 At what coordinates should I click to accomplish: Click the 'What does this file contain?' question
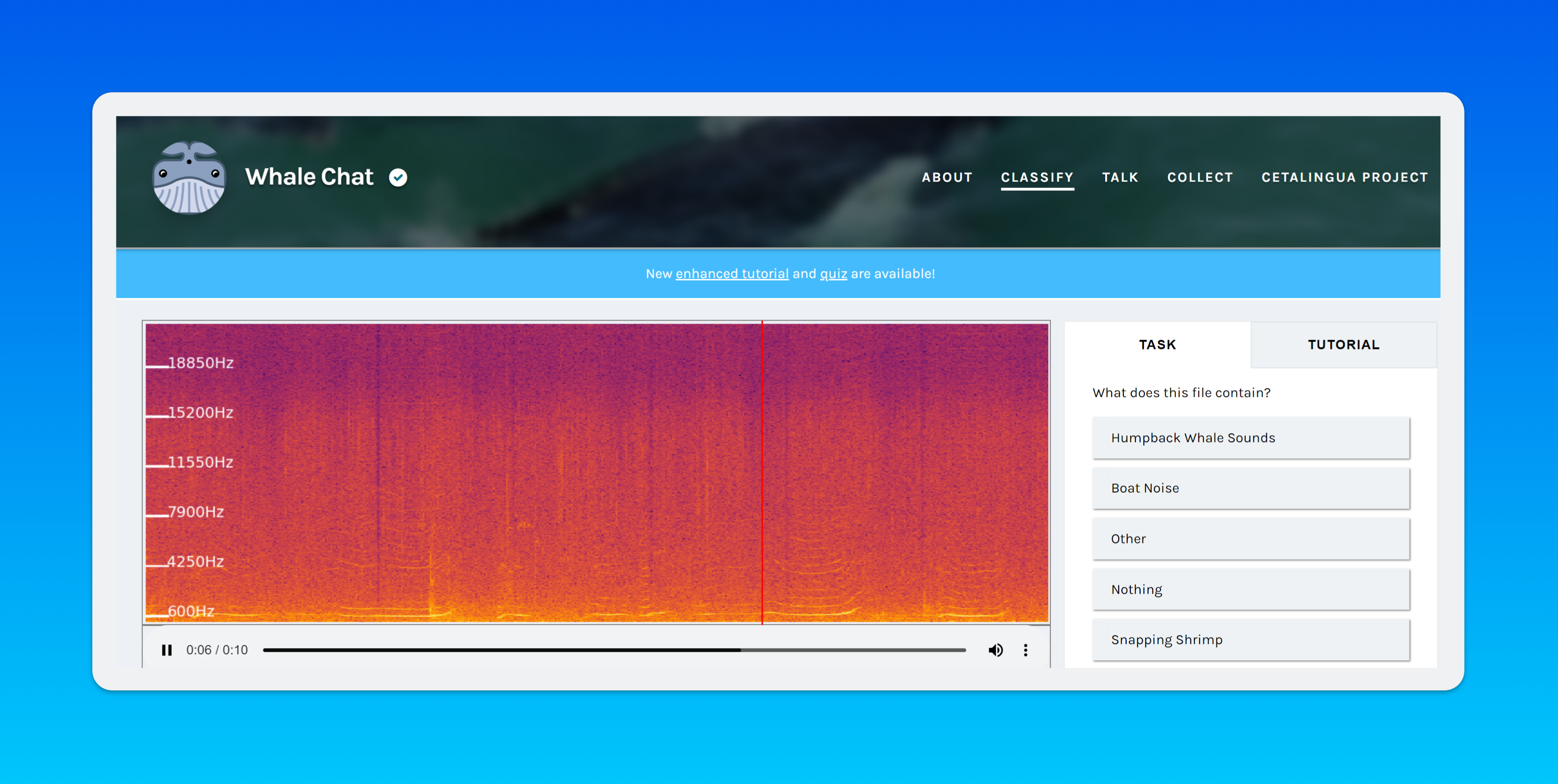tap(1181, 393)
